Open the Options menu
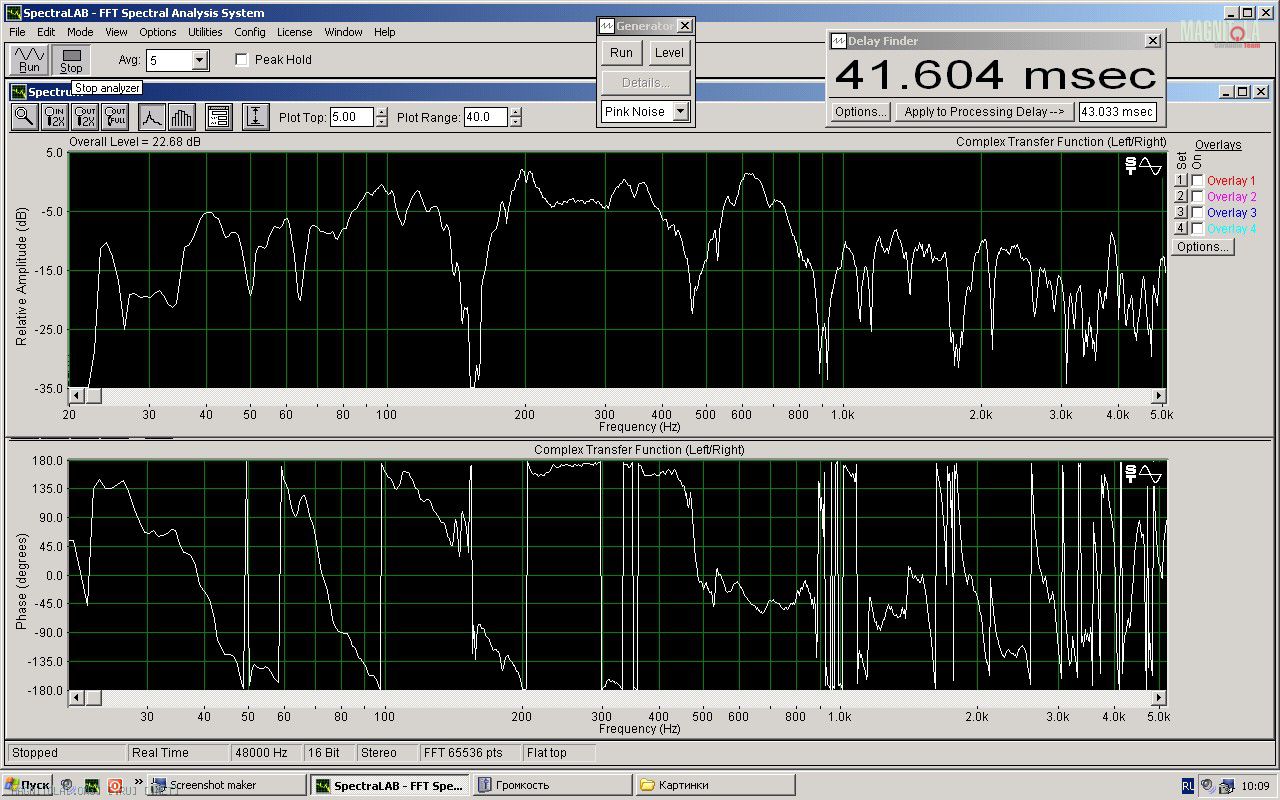The width and height of the screenshot is (1280, 800). coord(158,32)
